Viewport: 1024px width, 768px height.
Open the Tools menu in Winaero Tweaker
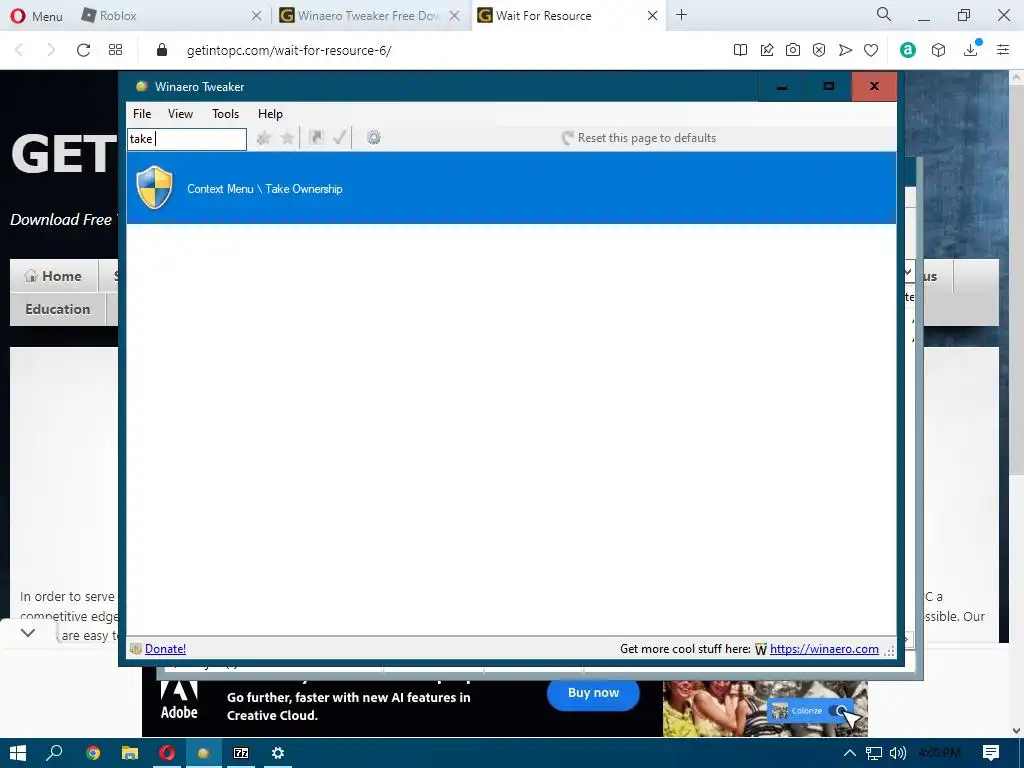pos(225,114)
